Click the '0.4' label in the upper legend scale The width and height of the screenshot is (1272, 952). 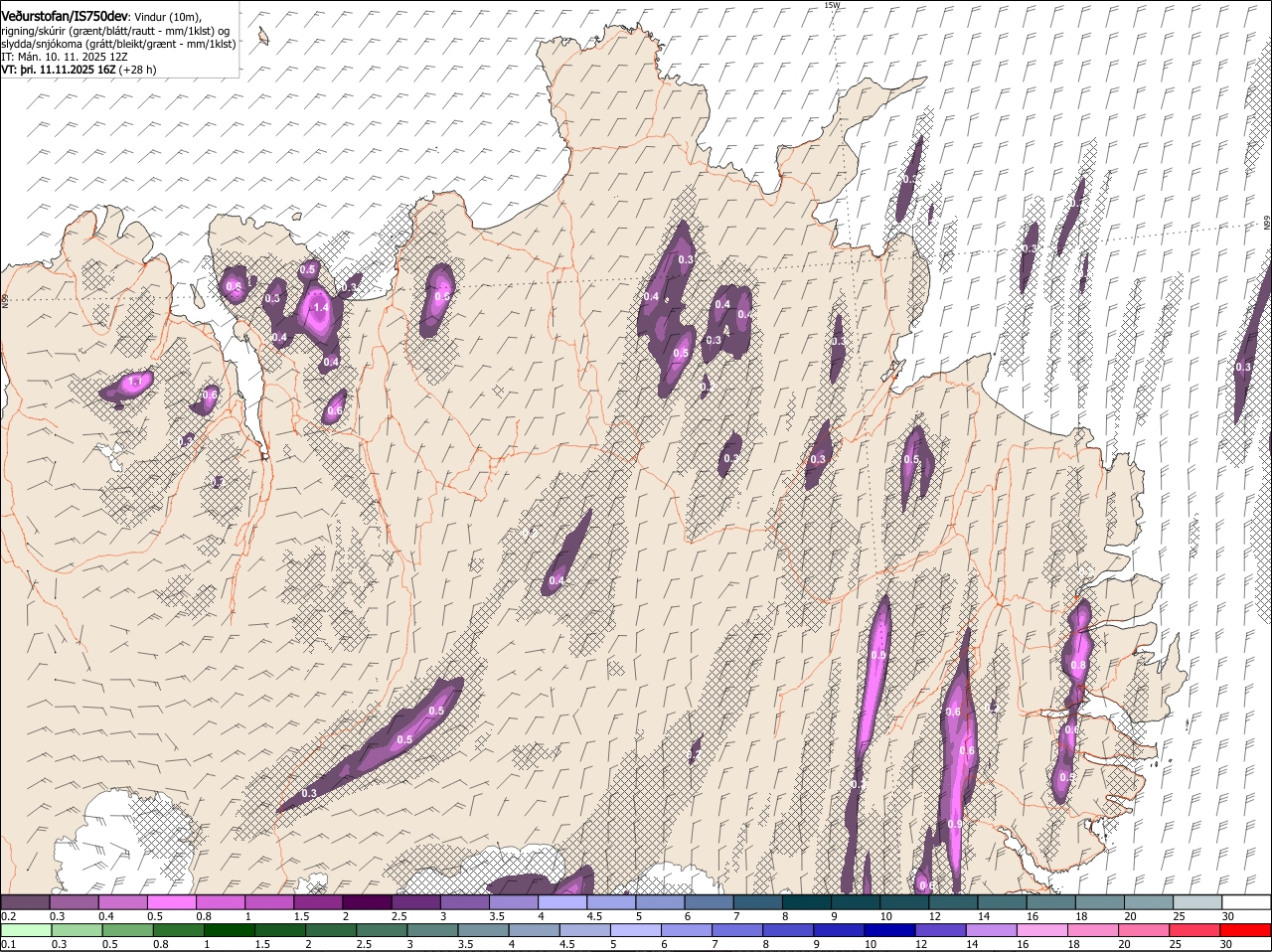(106, 915)
